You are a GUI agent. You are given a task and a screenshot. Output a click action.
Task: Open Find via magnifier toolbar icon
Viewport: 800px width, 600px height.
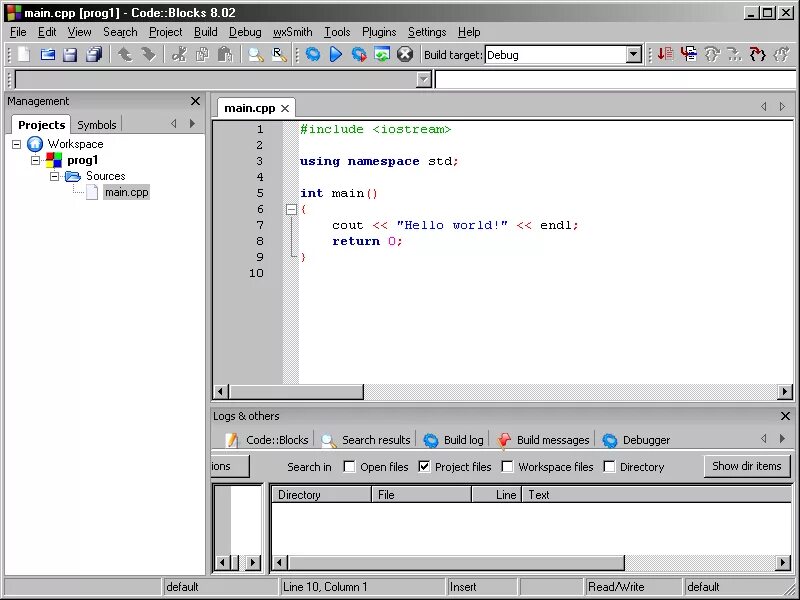coord(256,54)
